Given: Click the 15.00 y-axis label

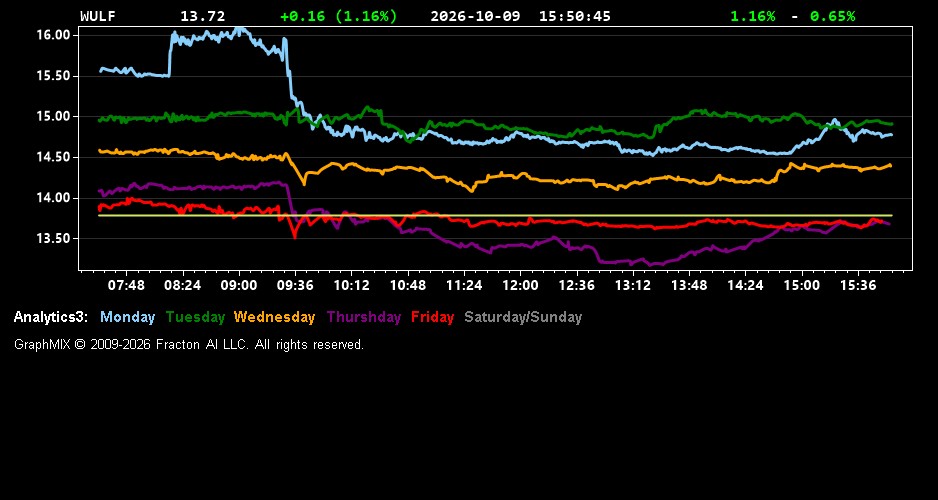Looking at the screenshot, I should 54,117.
